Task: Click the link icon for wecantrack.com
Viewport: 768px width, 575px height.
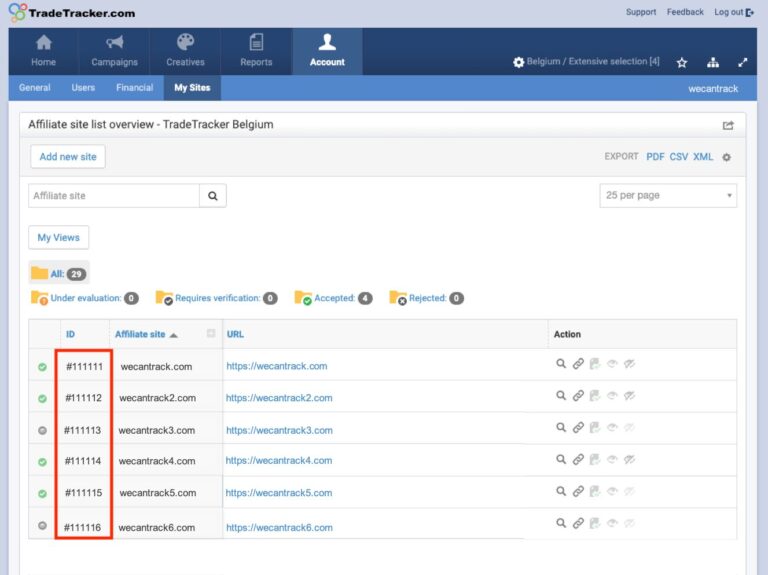Action: click(x=578, y=363)
